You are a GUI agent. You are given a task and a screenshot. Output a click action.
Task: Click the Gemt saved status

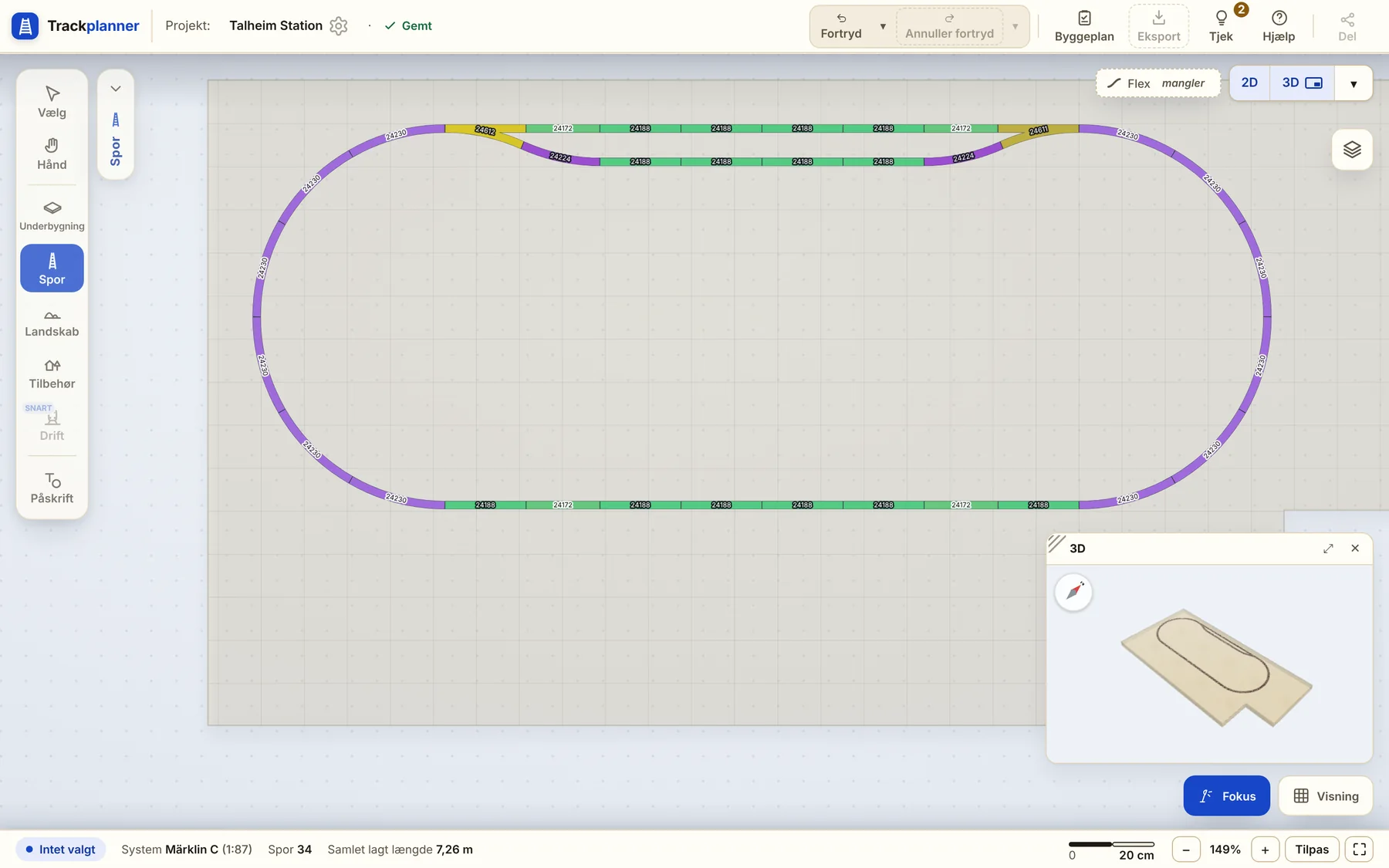tap(408, 25)
